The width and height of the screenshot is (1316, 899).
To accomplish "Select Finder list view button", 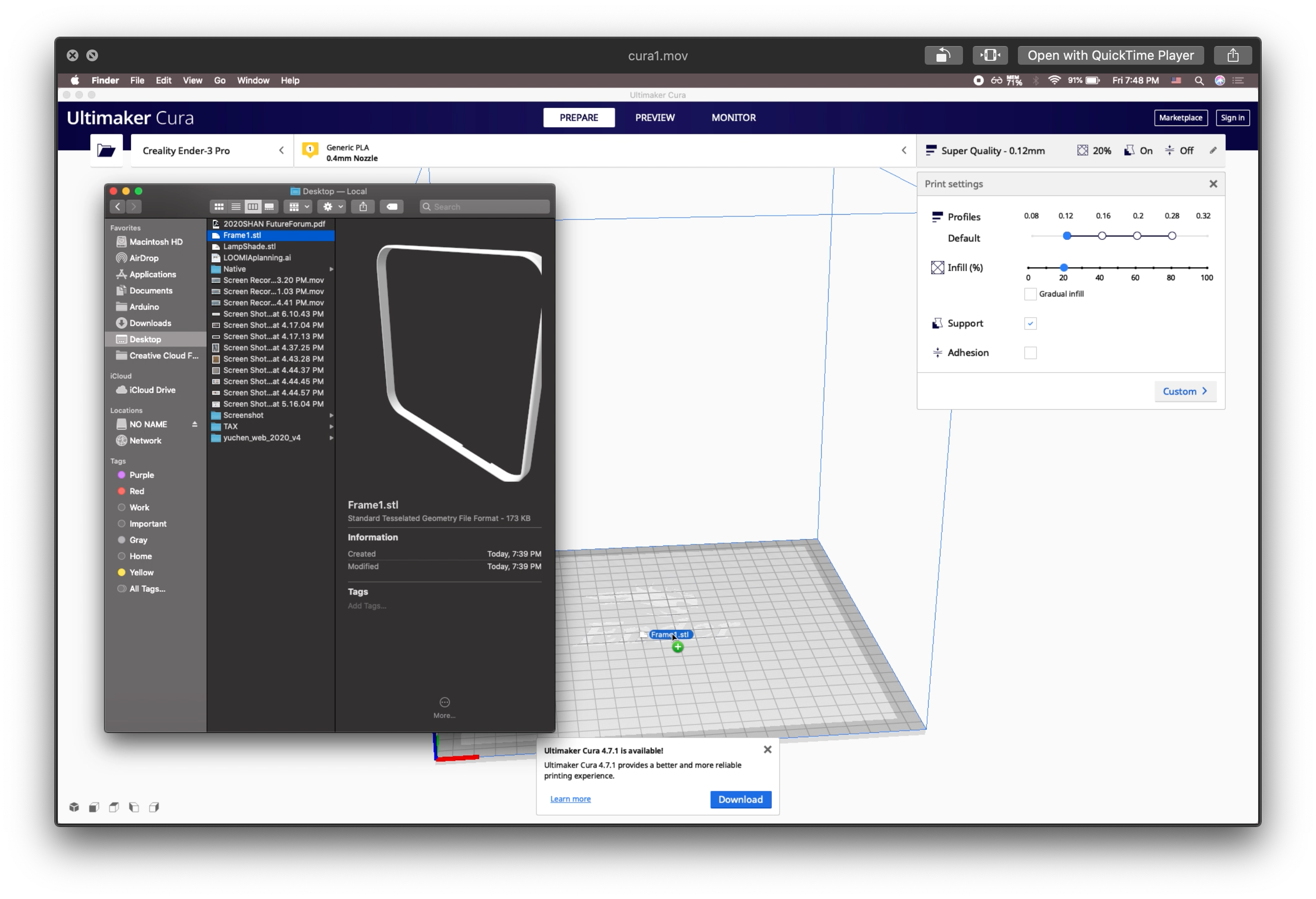I will pos(235,207).
